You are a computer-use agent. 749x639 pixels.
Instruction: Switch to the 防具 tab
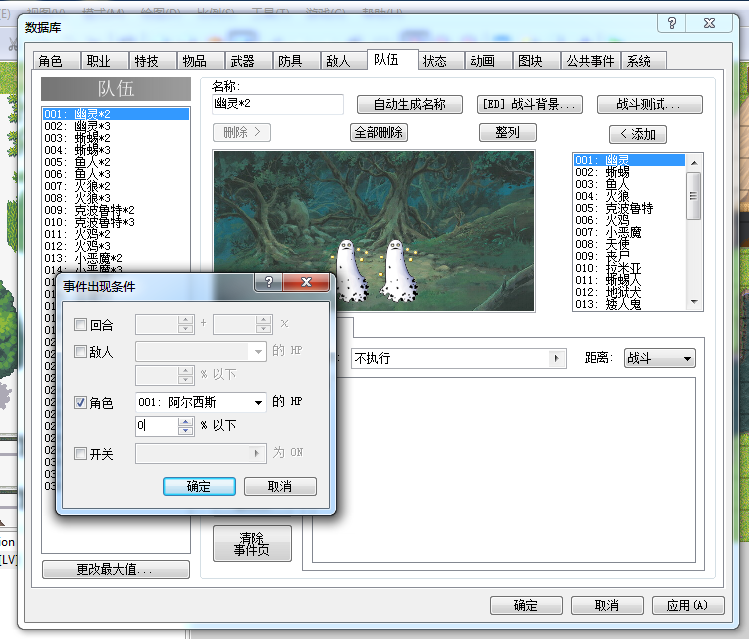pos(296,61)
